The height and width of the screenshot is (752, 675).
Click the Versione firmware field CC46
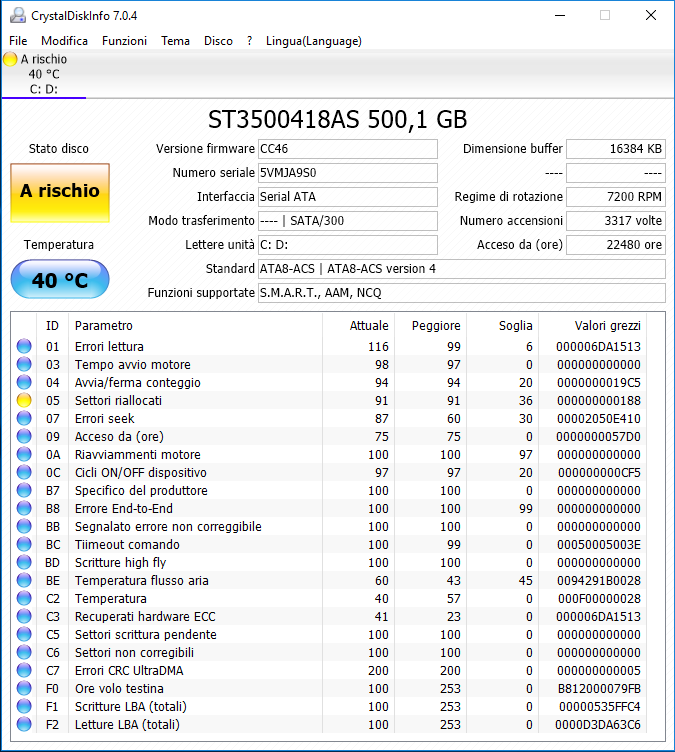(348, 149)
